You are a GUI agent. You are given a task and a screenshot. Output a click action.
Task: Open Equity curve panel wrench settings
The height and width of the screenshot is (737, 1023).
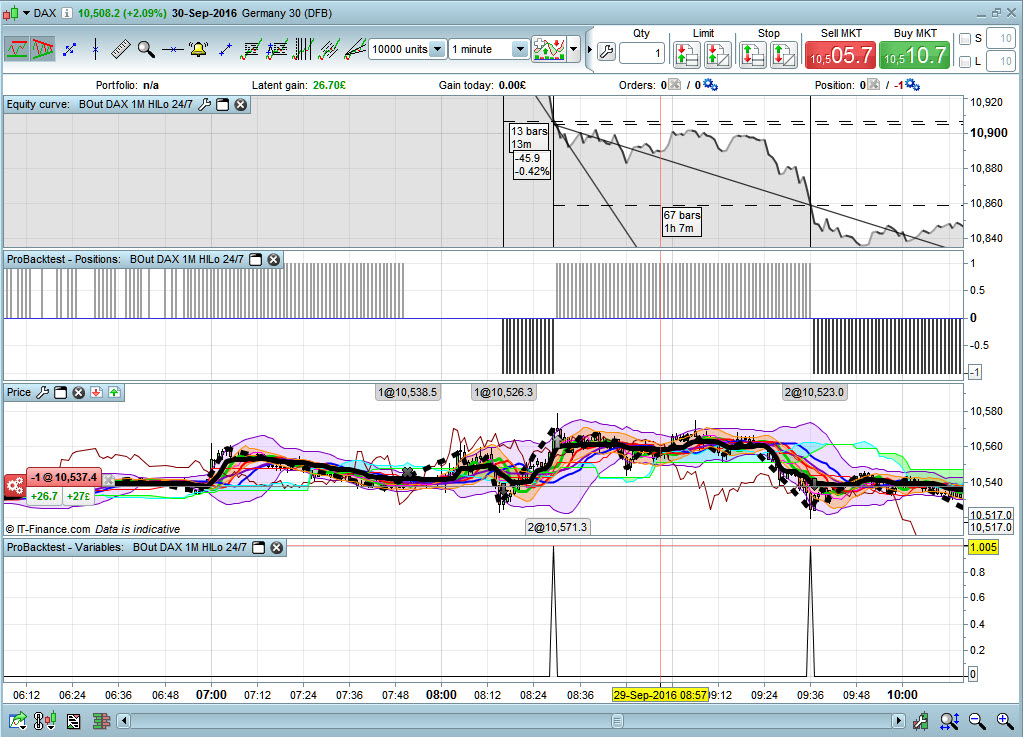coord(204,104)
